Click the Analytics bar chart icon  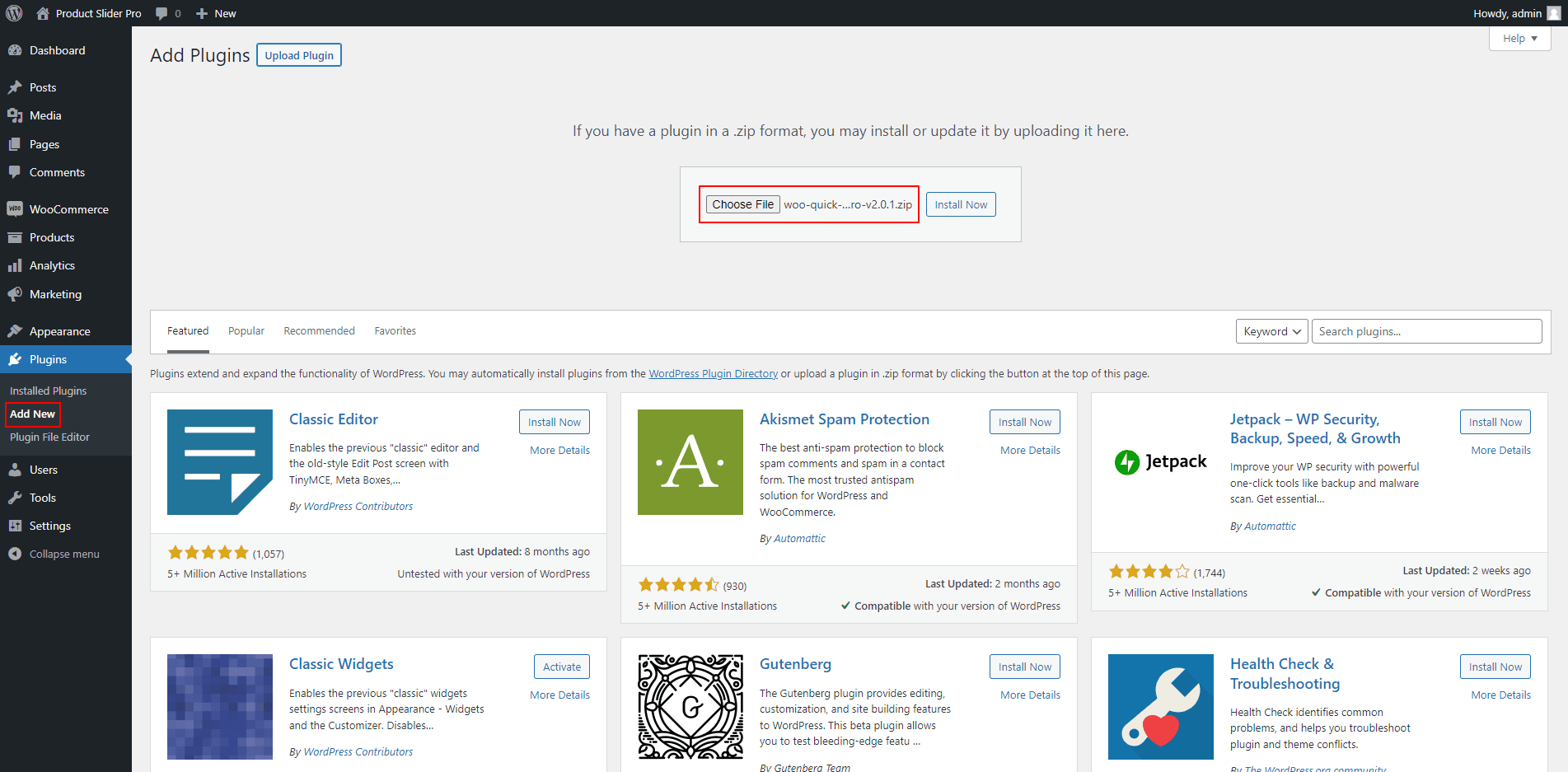point(15,265)
